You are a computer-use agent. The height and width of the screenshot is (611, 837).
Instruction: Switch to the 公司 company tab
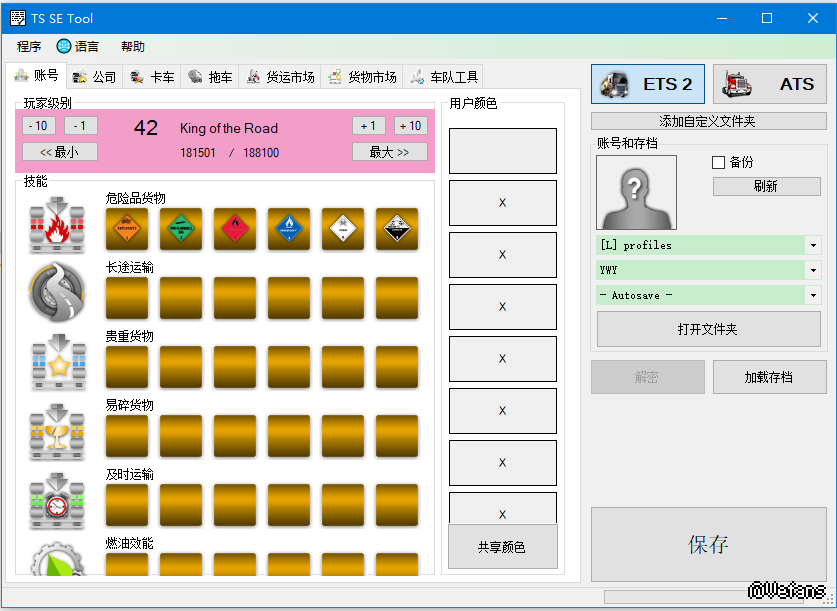[x=94, y=77]
